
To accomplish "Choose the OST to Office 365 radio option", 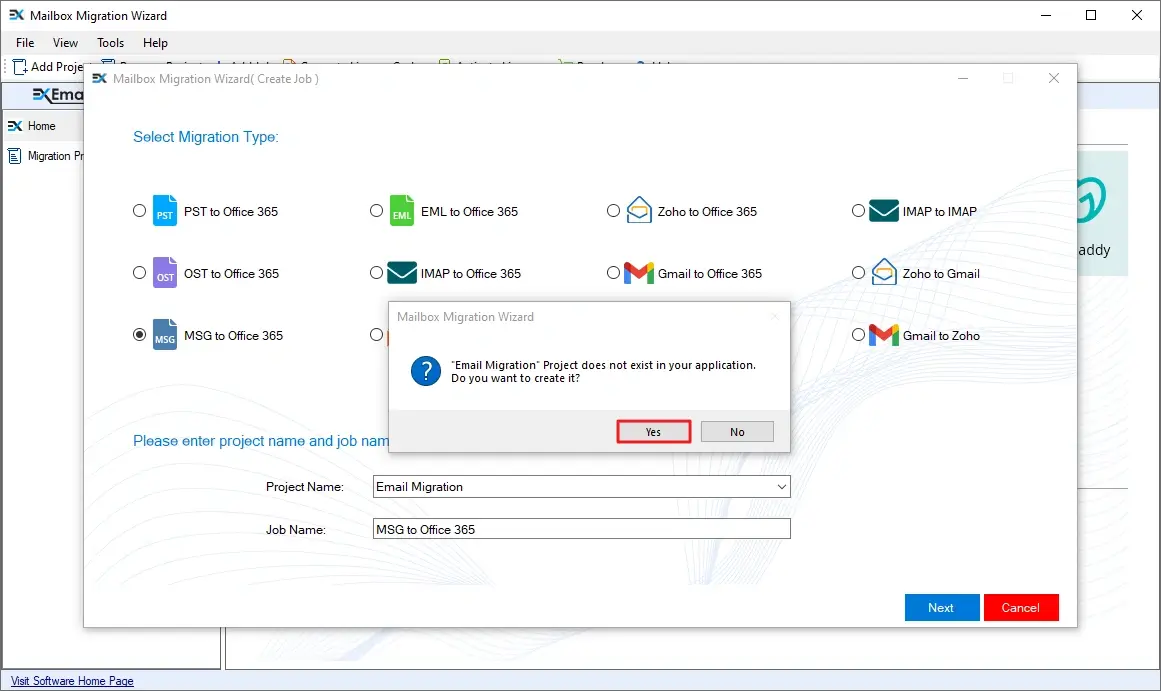I will tap(139, 273).
